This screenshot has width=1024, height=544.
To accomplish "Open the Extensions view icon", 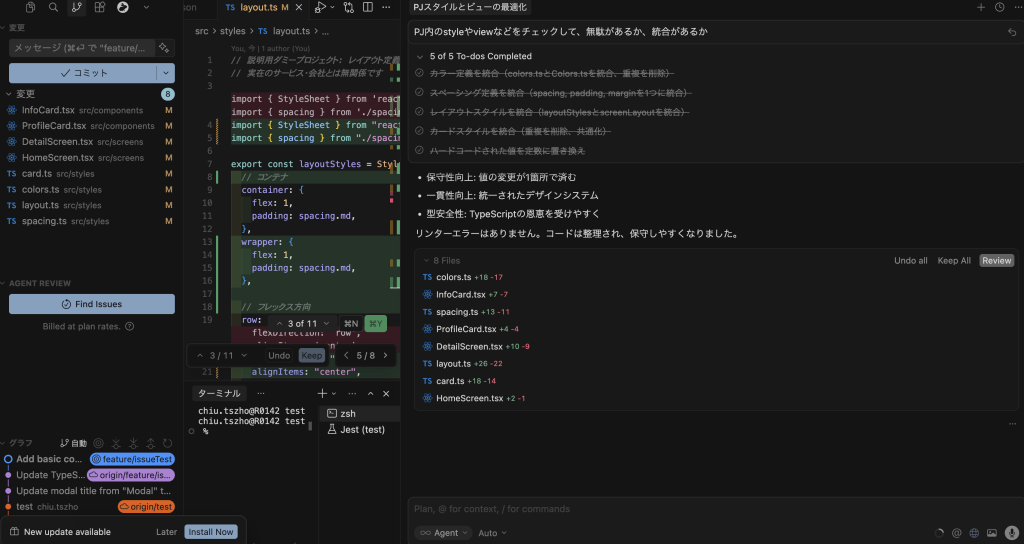I will tap(100, 7).
